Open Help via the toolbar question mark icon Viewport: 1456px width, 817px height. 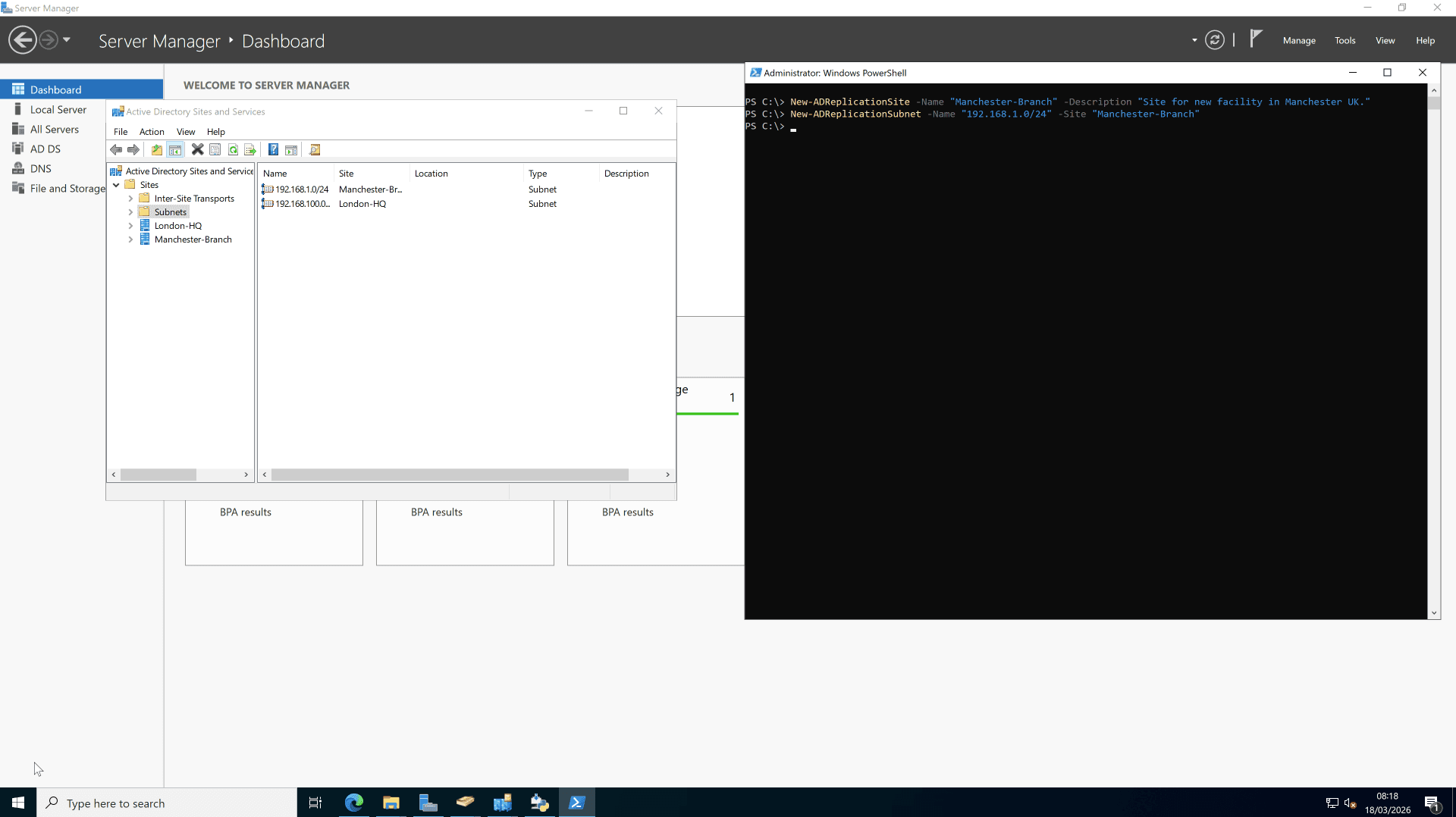(x=273, y=149)
